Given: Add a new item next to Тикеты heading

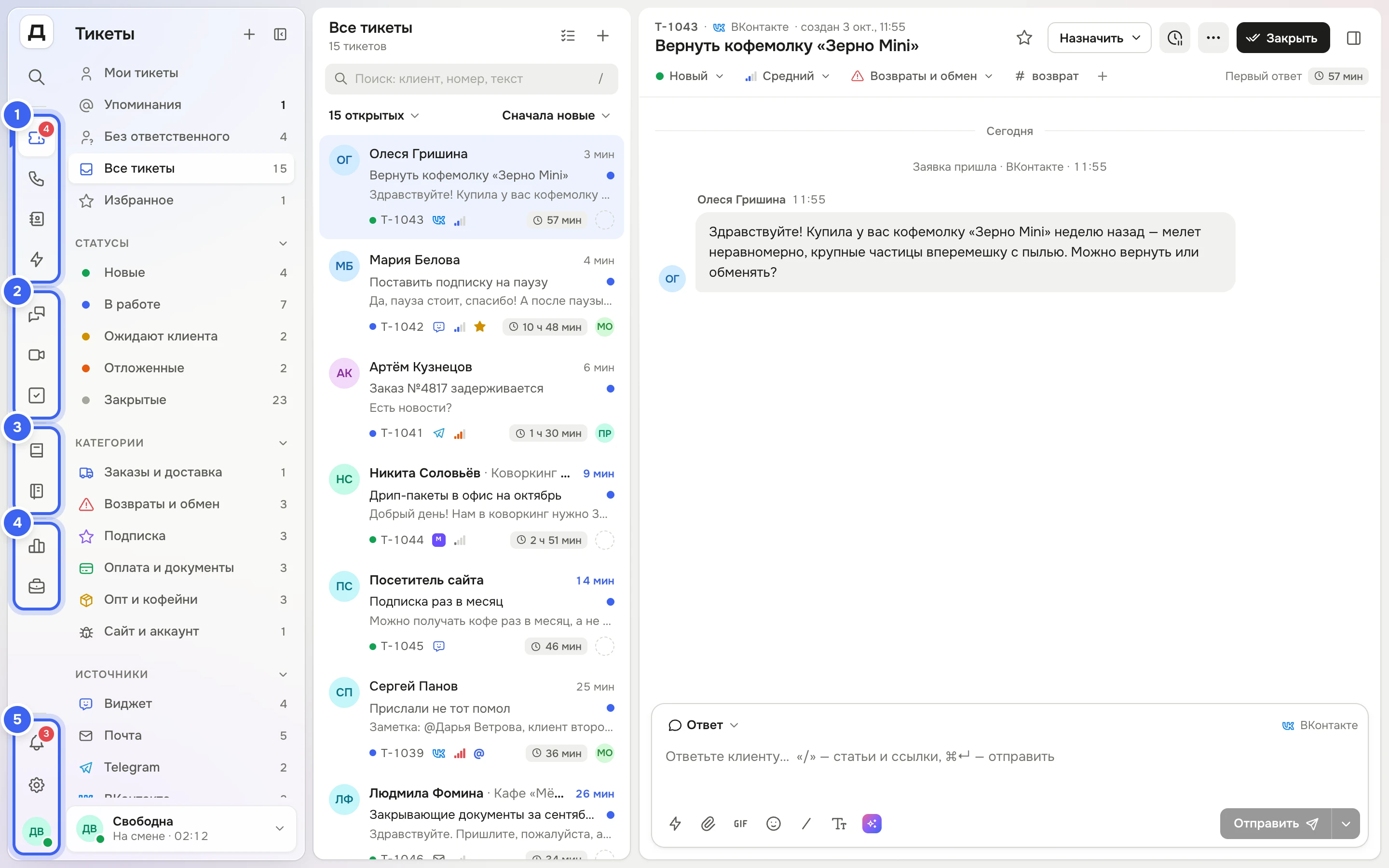Looking at the screenshot, I should pos(249,34).
